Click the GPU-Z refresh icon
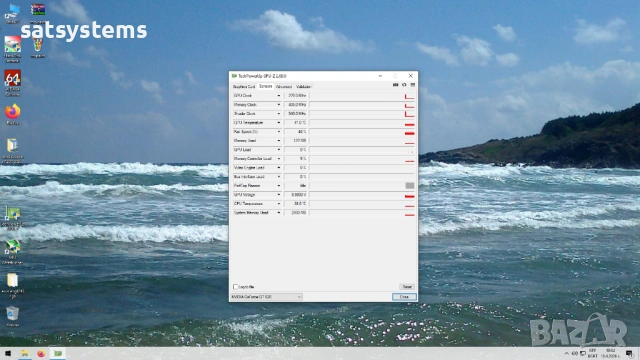 [x=404, y=85]
